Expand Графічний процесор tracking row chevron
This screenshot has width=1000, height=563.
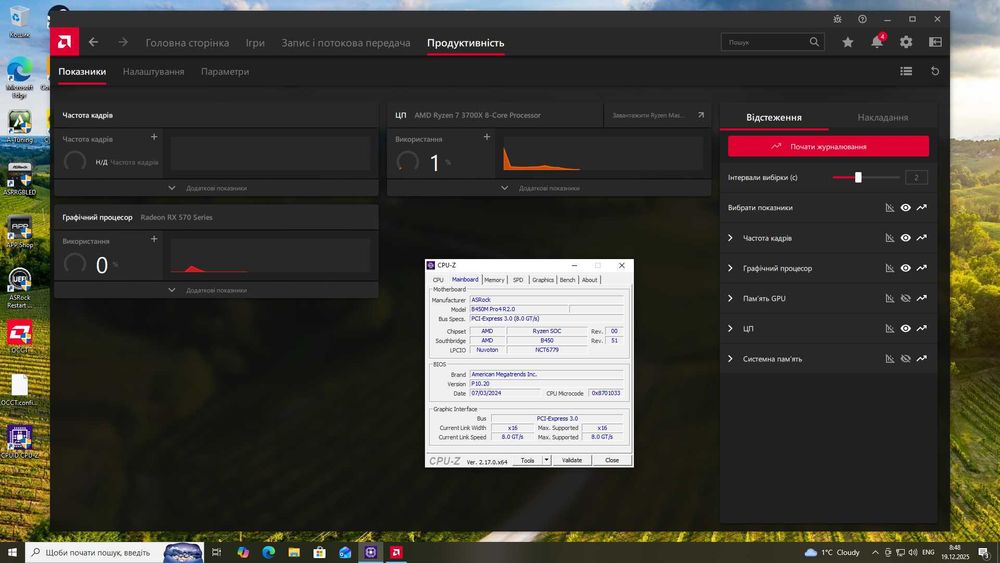(x=731, y=268)
